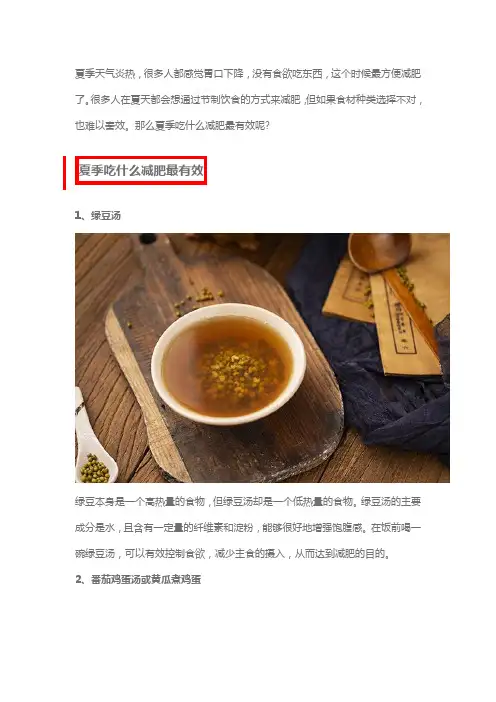Click the line starting 绿豆本身是一个高热量
The height and width of the screenshot is (702, 496).
248,501
